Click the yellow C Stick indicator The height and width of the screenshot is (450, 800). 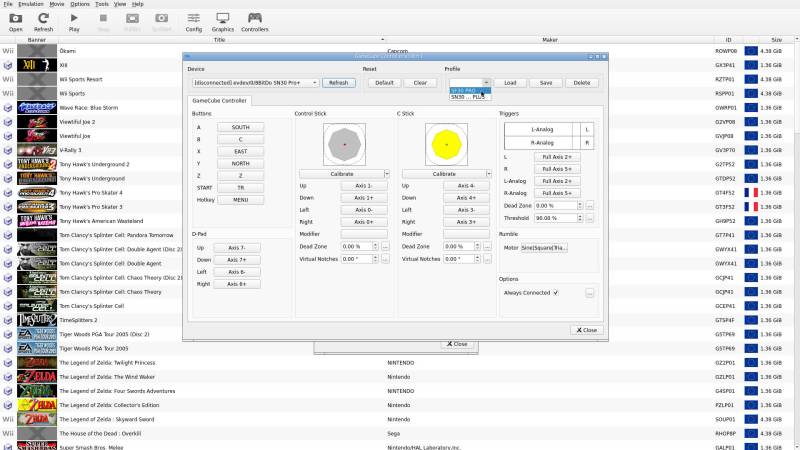click(446, 144)
